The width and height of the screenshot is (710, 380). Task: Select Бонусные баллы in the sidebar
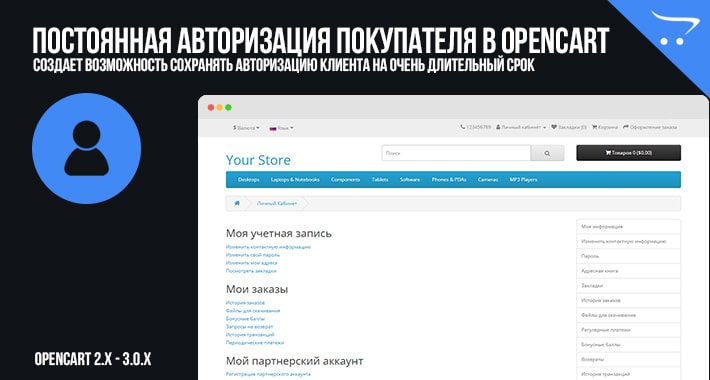[x=628, y=345]
